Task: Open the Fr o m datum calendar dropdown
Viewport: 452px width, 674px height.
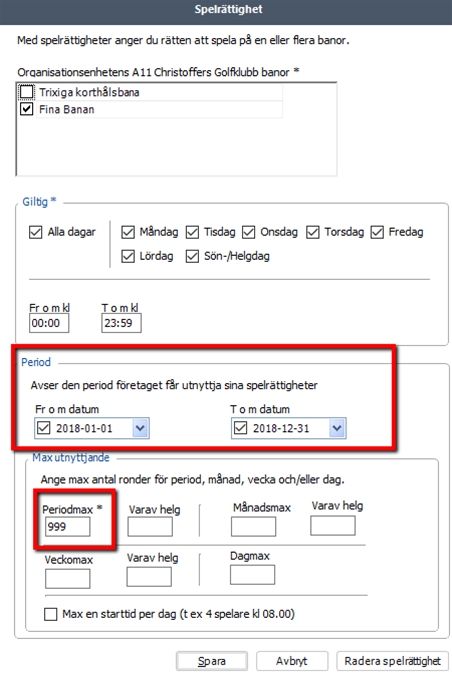Action: coord(140,428)
